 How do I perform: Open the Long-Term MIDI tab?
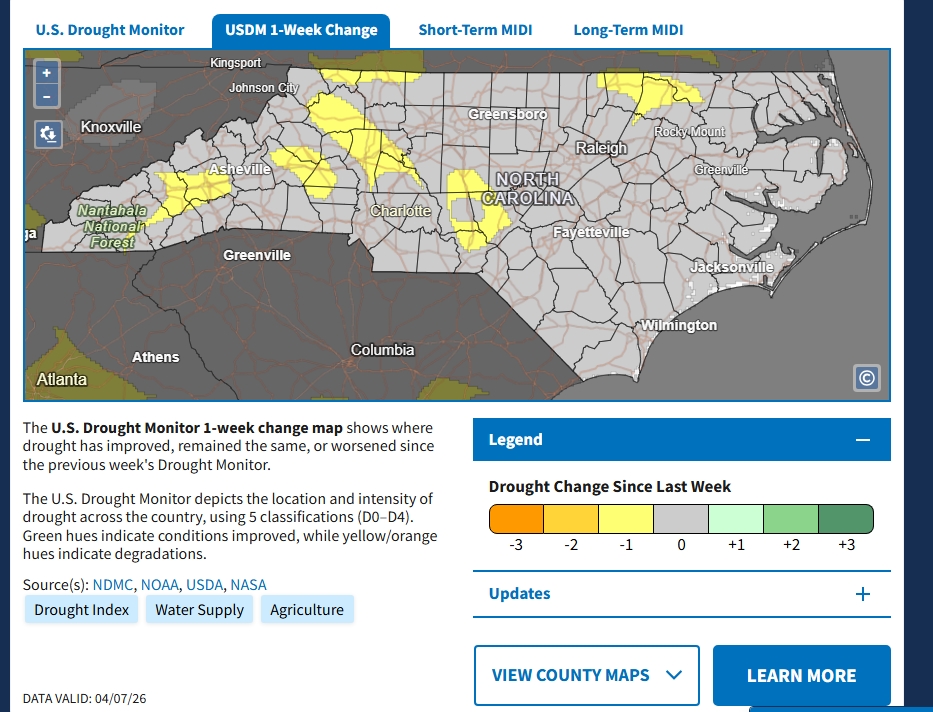coord(628,30)
